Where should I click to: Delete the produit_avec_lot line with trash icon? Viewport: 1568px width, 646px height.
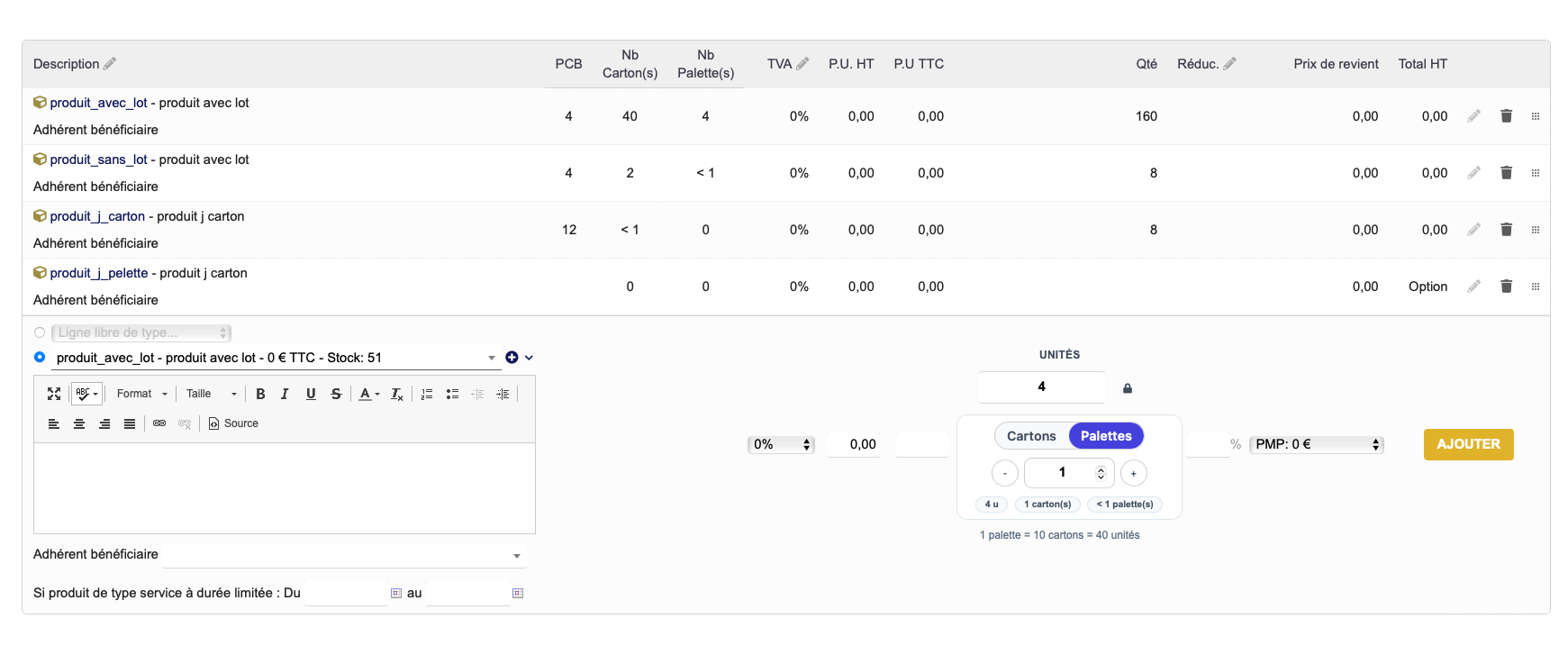1506,116
